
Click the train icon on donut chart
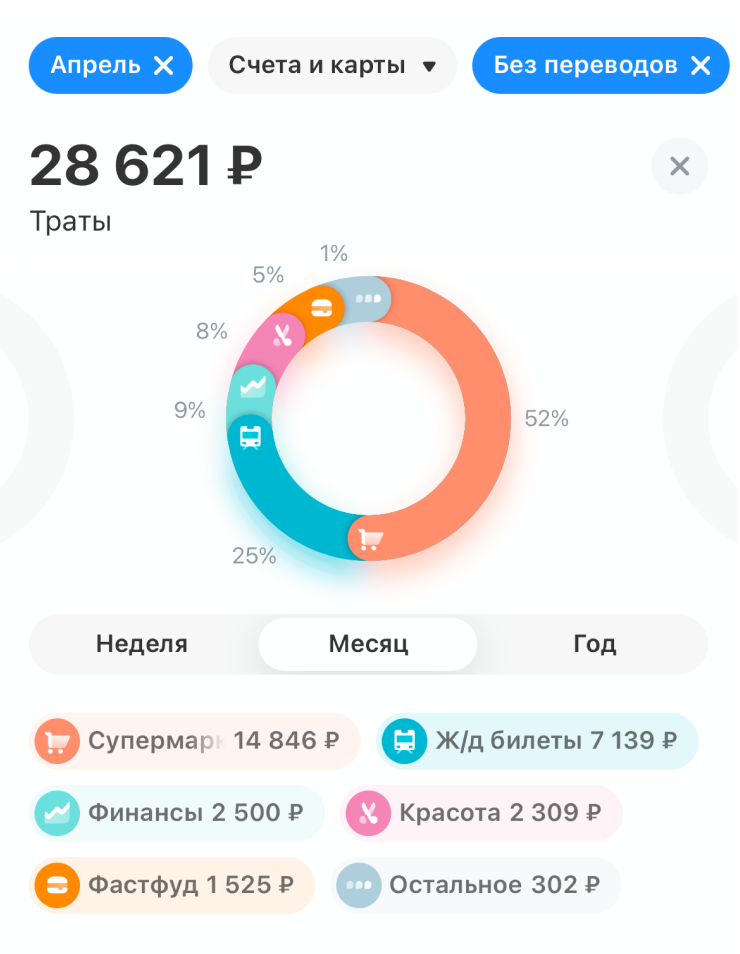tap(251, 437)
